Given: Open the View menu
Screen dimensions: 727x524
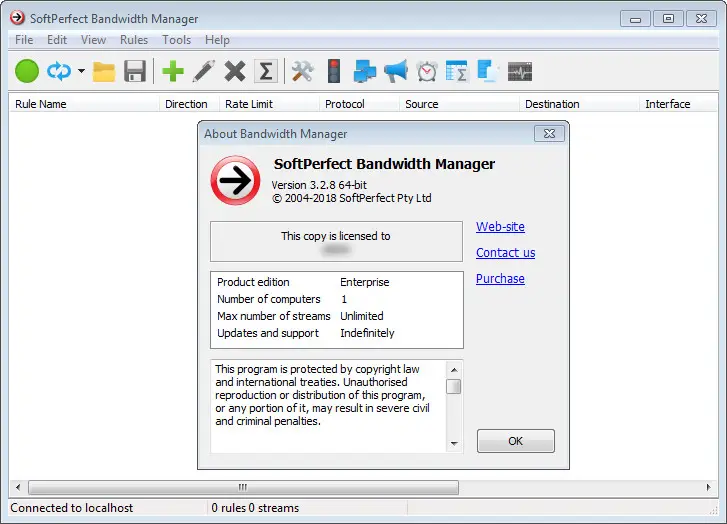Looking at the screenshot, I should (94, 40).
